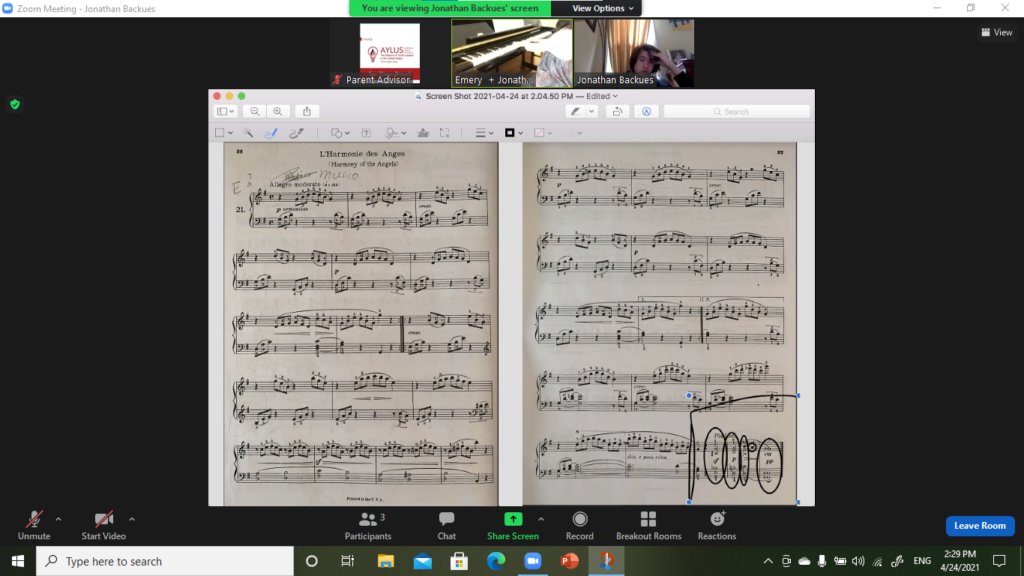Zoom out in the Preview toolbar

[255, 112]
